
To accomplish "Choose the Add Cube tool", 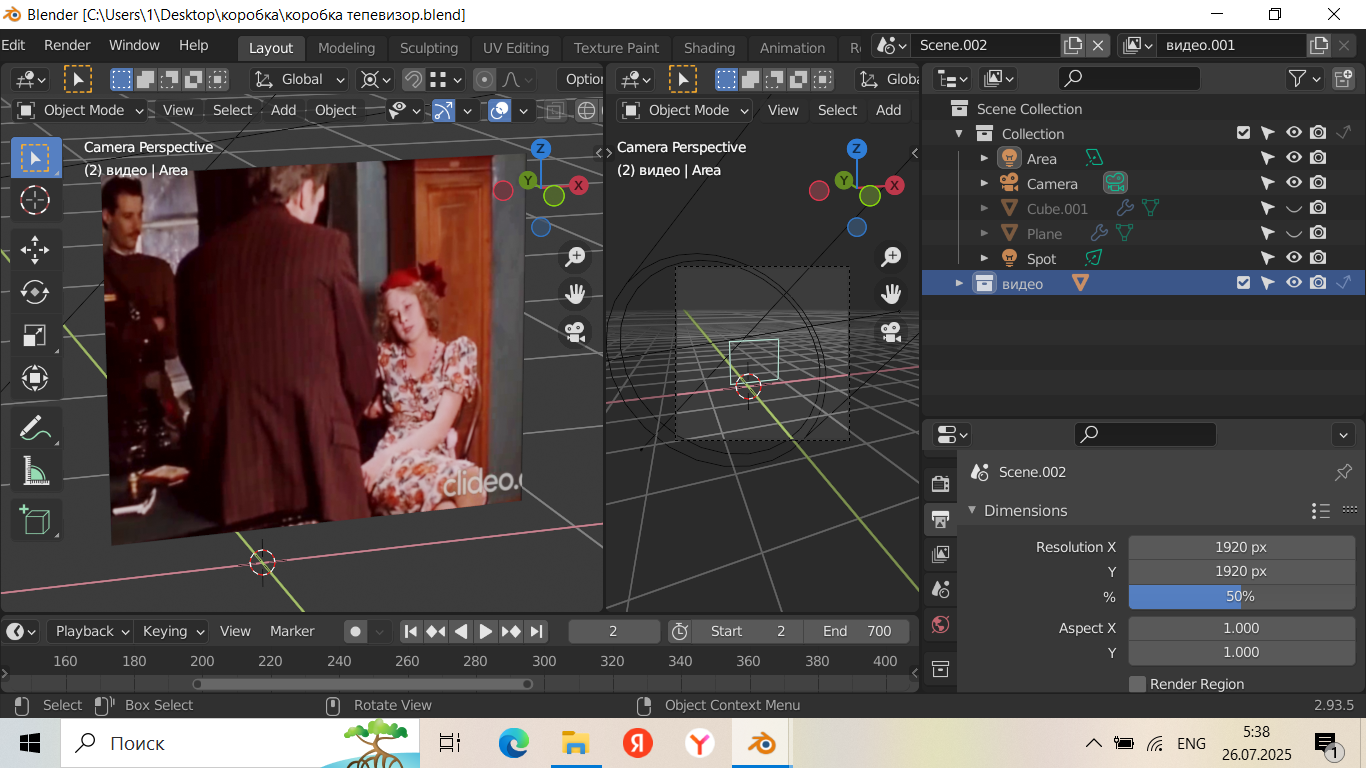I will [35, 520].
